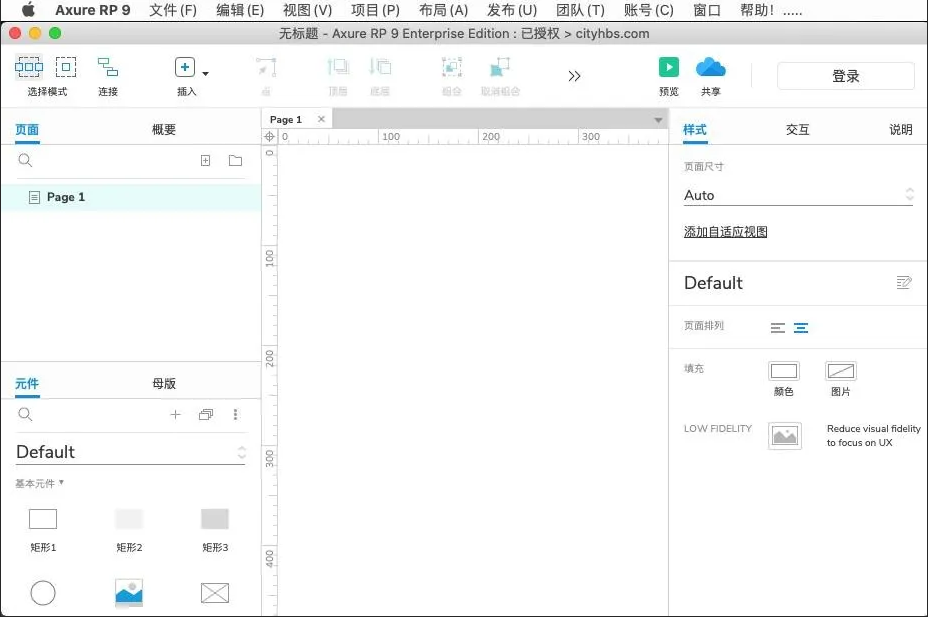
Task: Set page alignment to left
Action: click(778, 328)
